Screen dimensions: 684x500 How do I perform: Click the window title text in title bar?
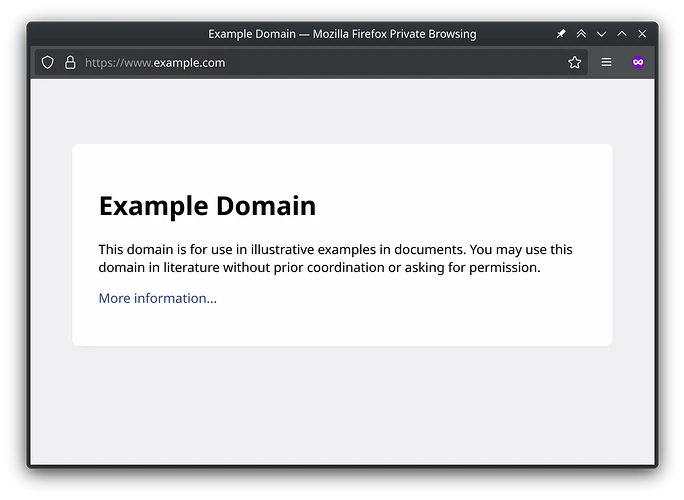pyautogui.click(x=342, y=34)
